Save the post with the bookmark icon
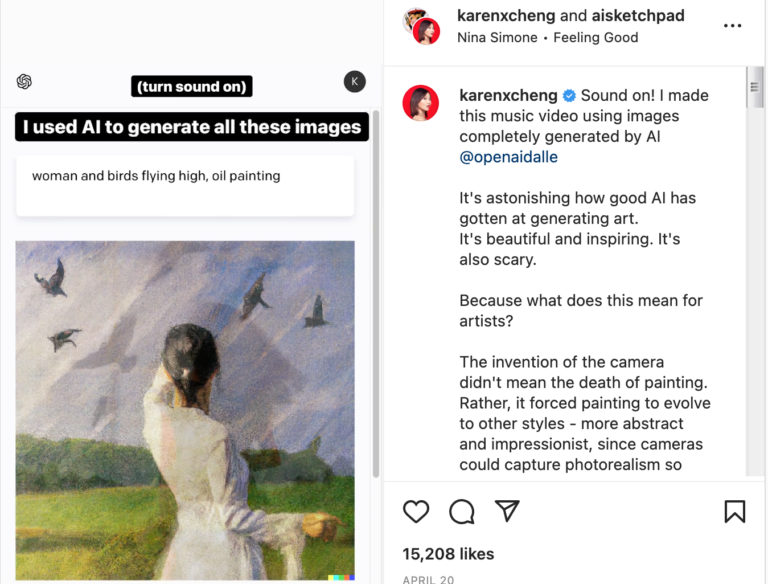The width and height of the screenshot is (768, 584). point(735,512)
